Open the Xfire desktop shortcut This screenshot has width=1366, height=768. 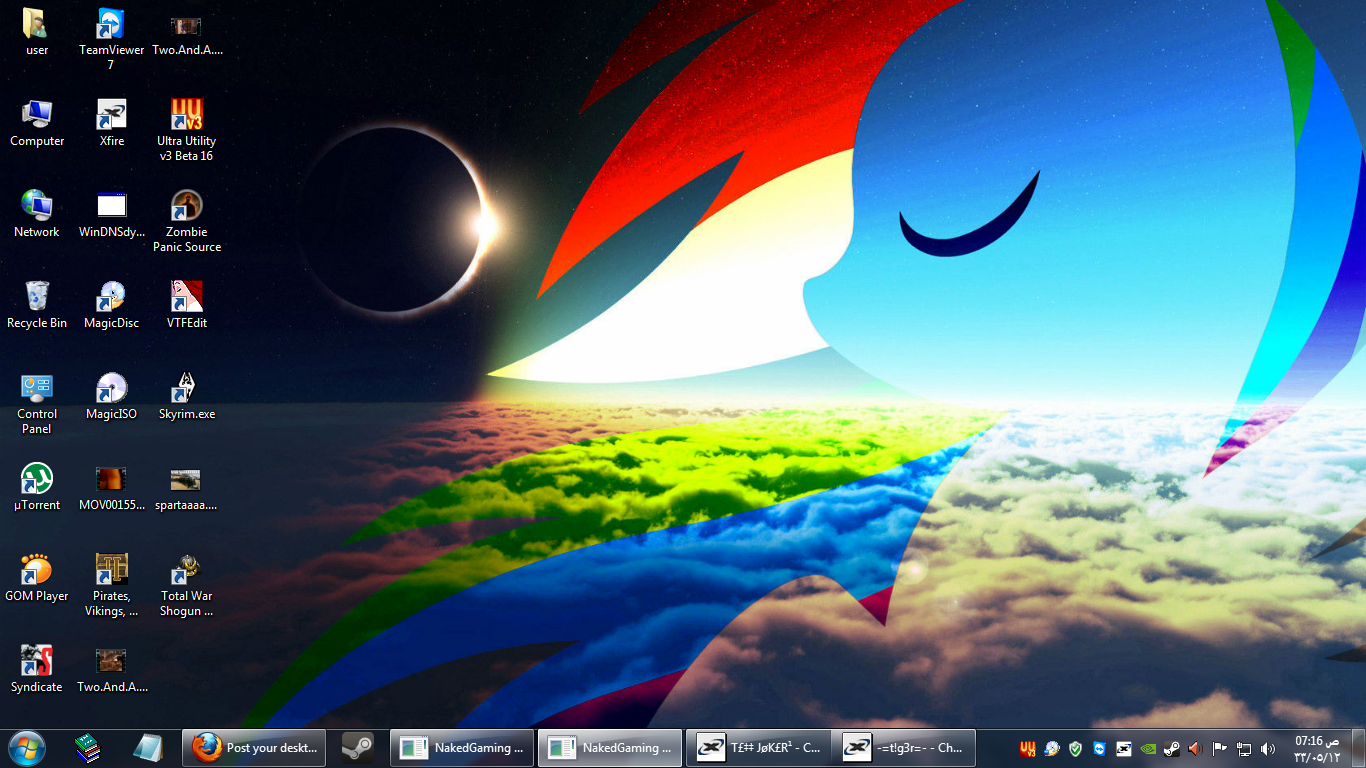pyautogui.click(x=111, y=123)
